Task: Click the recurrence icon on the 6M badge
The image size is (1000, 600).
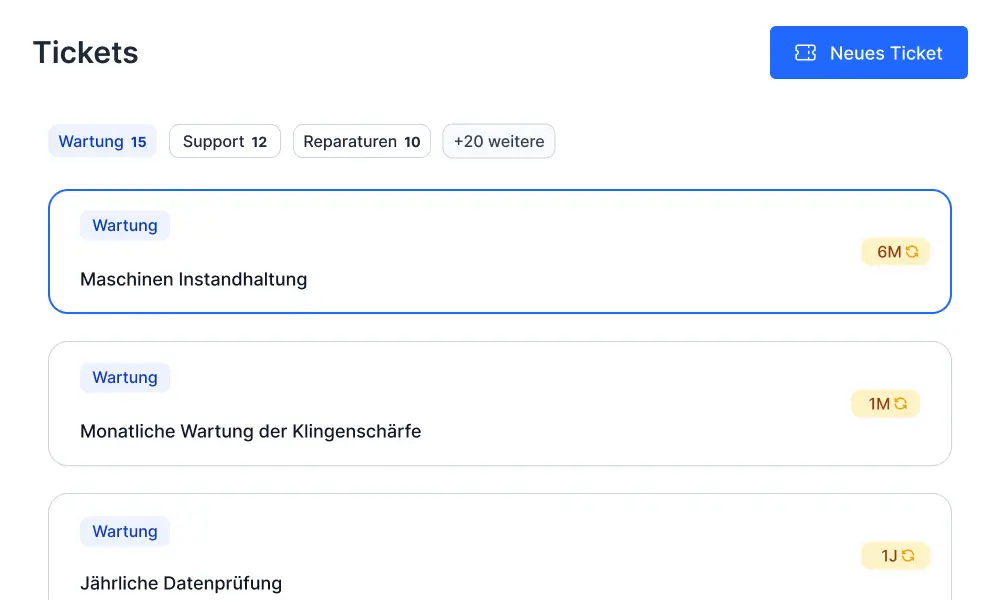Action: [912, 252]
